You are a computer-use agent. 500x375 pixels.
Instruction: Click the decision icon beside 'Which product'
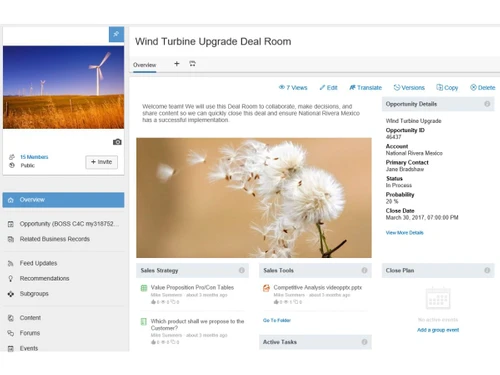point(144,322)
